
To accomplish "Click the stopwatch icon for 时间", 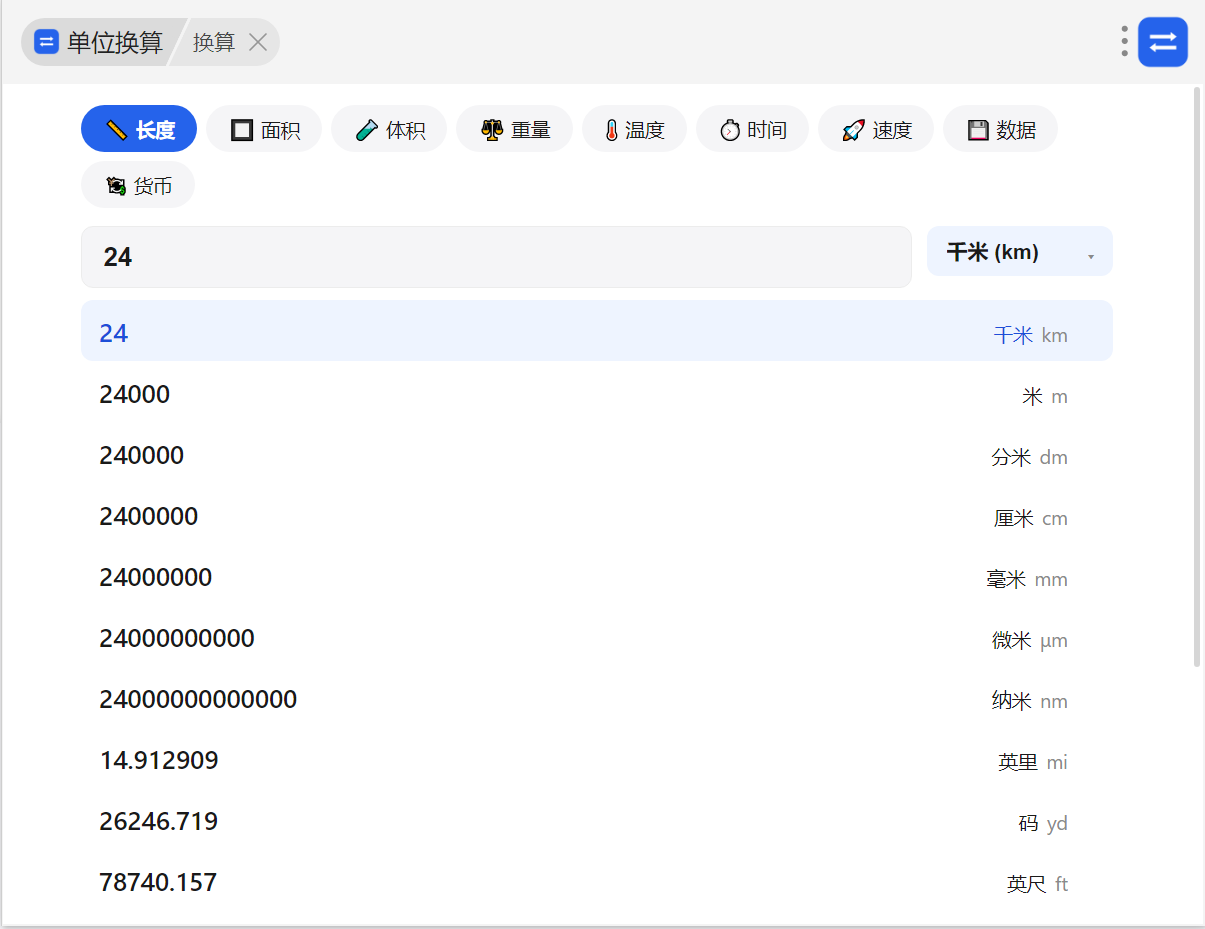I will pyautogui.click(x=730, y=130).
